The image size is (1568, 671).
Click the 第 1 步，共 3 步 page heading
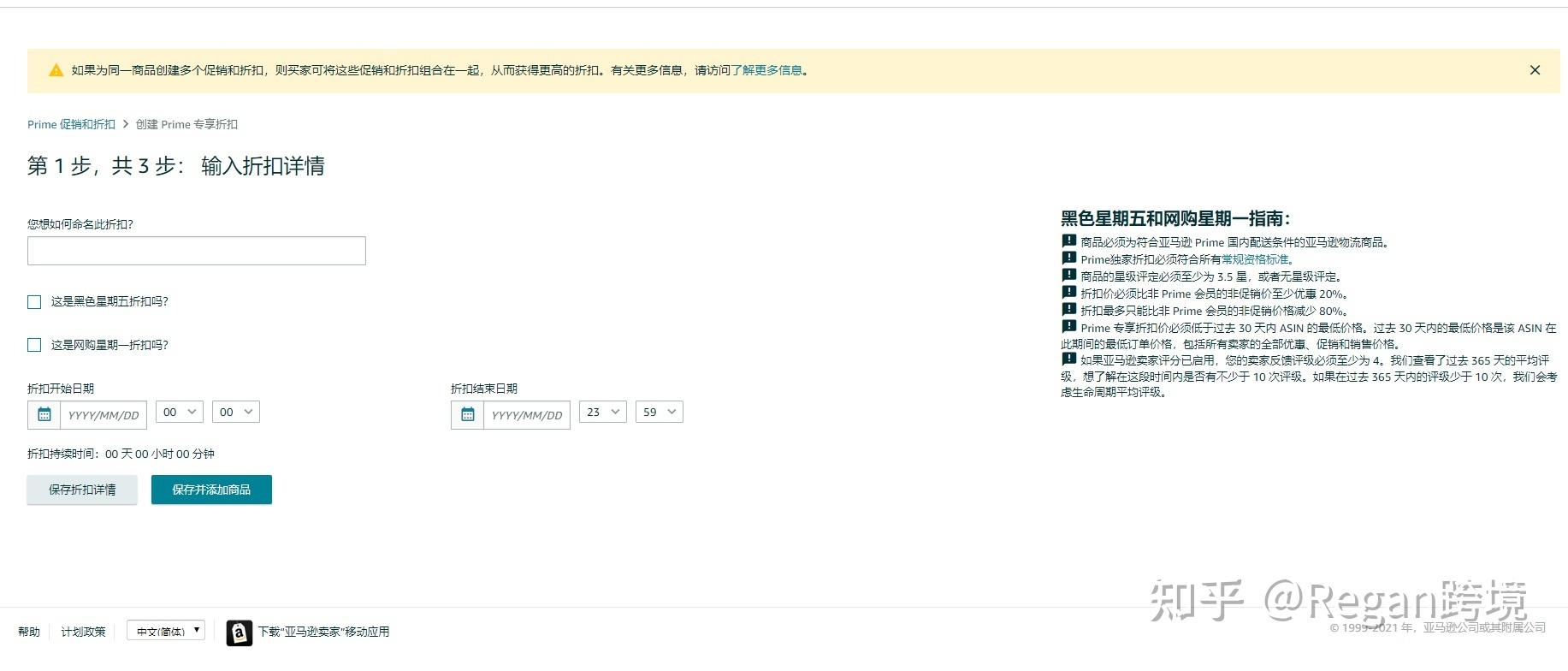[x=176, y=166]
